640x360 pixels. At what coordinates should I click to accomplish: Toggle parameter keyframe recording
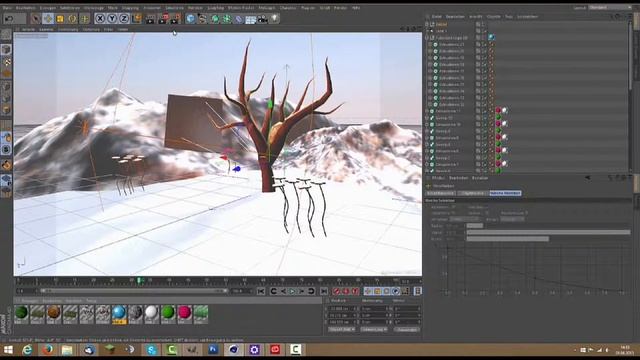point(396,291)
